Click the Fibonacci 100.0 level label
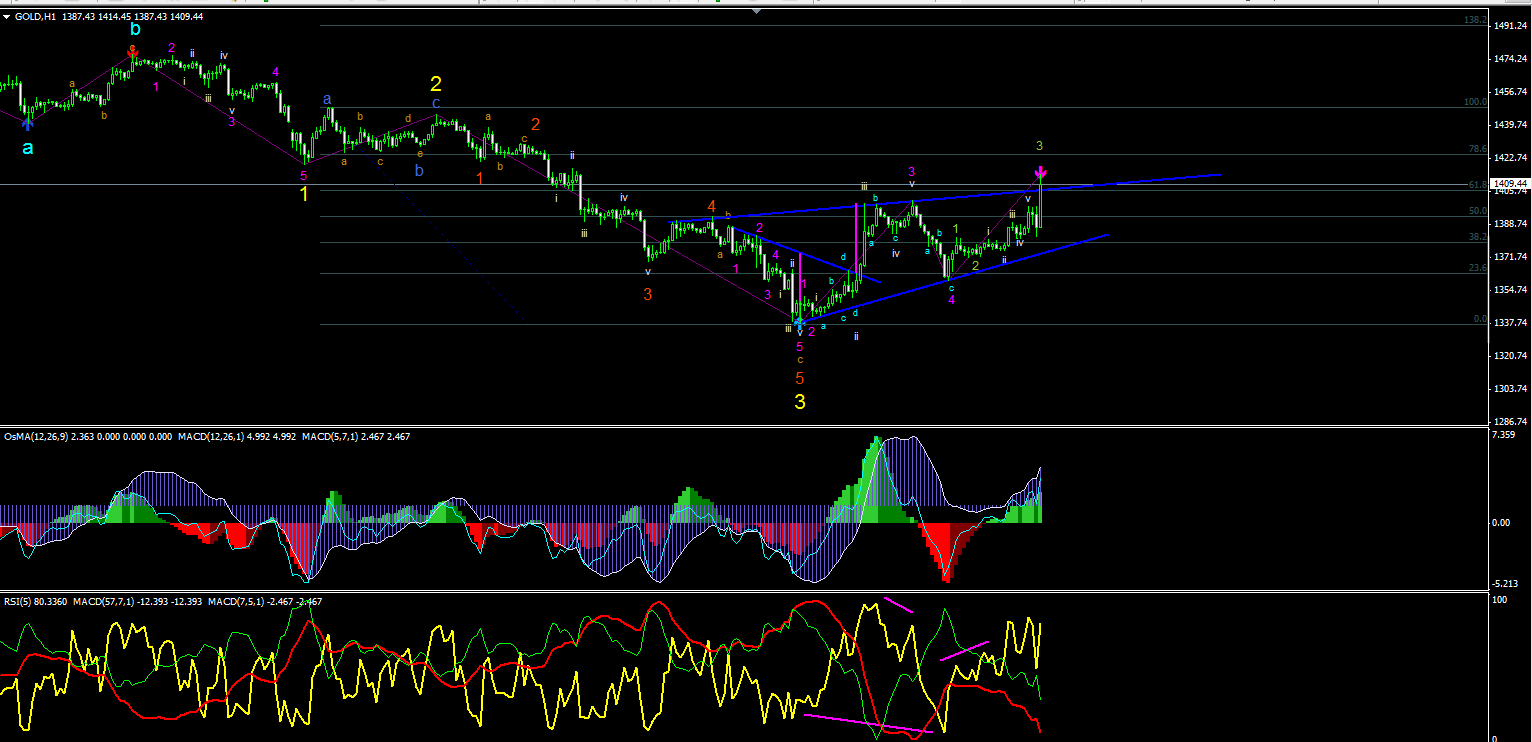The height and width of the screenshot is (742, 1532). point(1477,102)
